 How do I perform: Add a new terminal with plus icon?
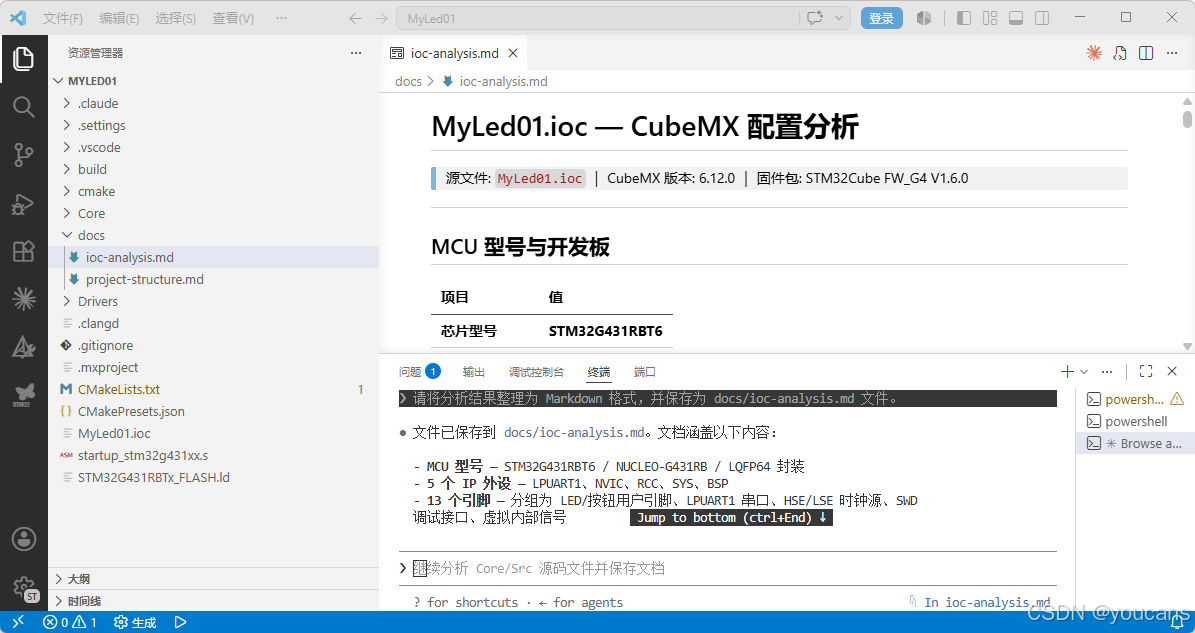coord(1067,372)
